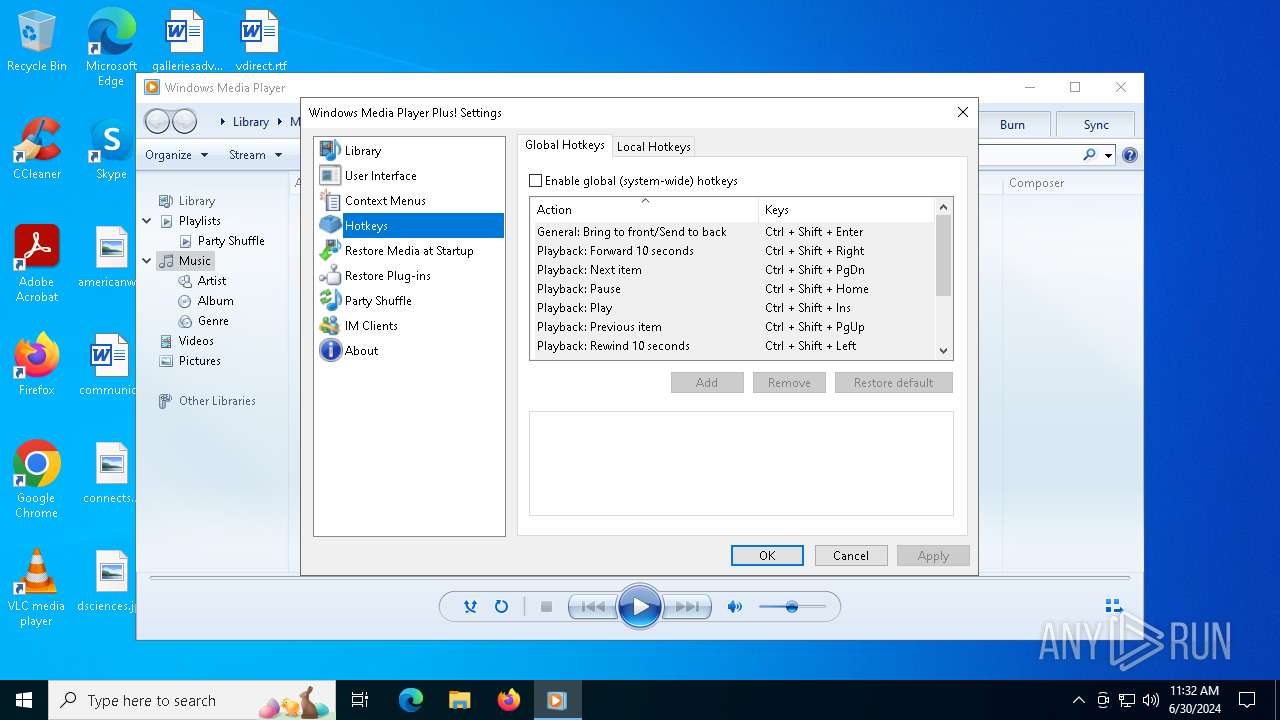
Task: Expand the Library breadcrumb arrow
Action: pyautogui.click(x=278, y=122)
